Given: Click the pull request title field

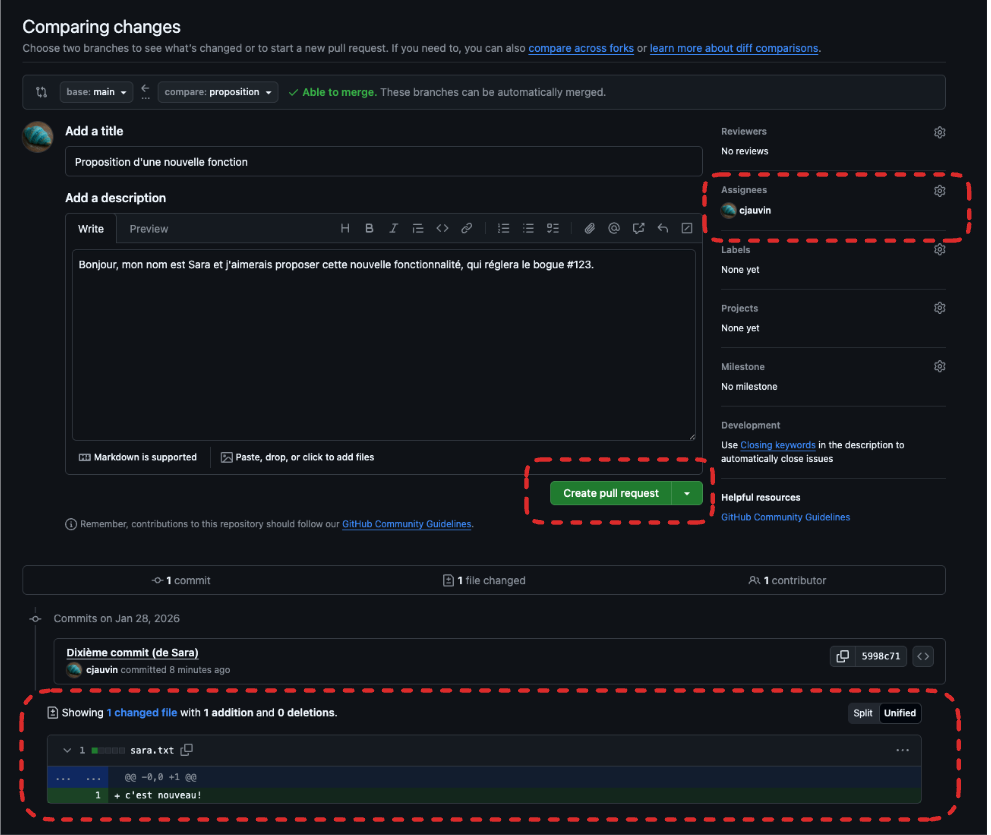Looking at the screenshot, I should tap(383, 162).
